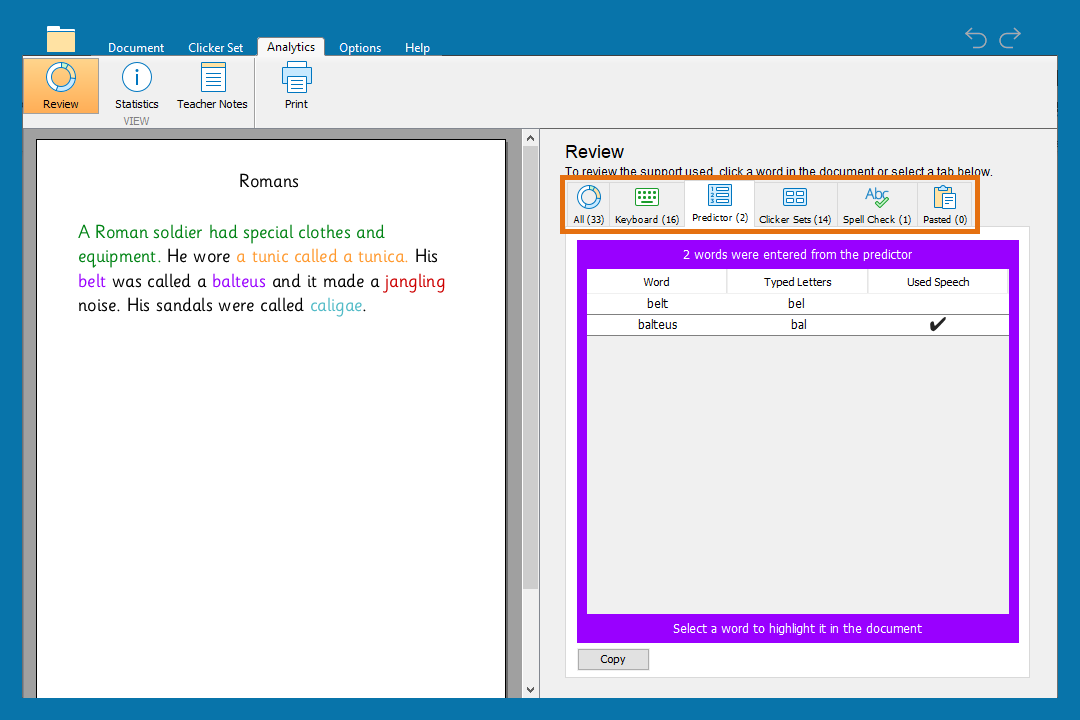The image size is (1080, 720).
Task: Click the scrollbar down arrow
Action: tap(530, 689)
